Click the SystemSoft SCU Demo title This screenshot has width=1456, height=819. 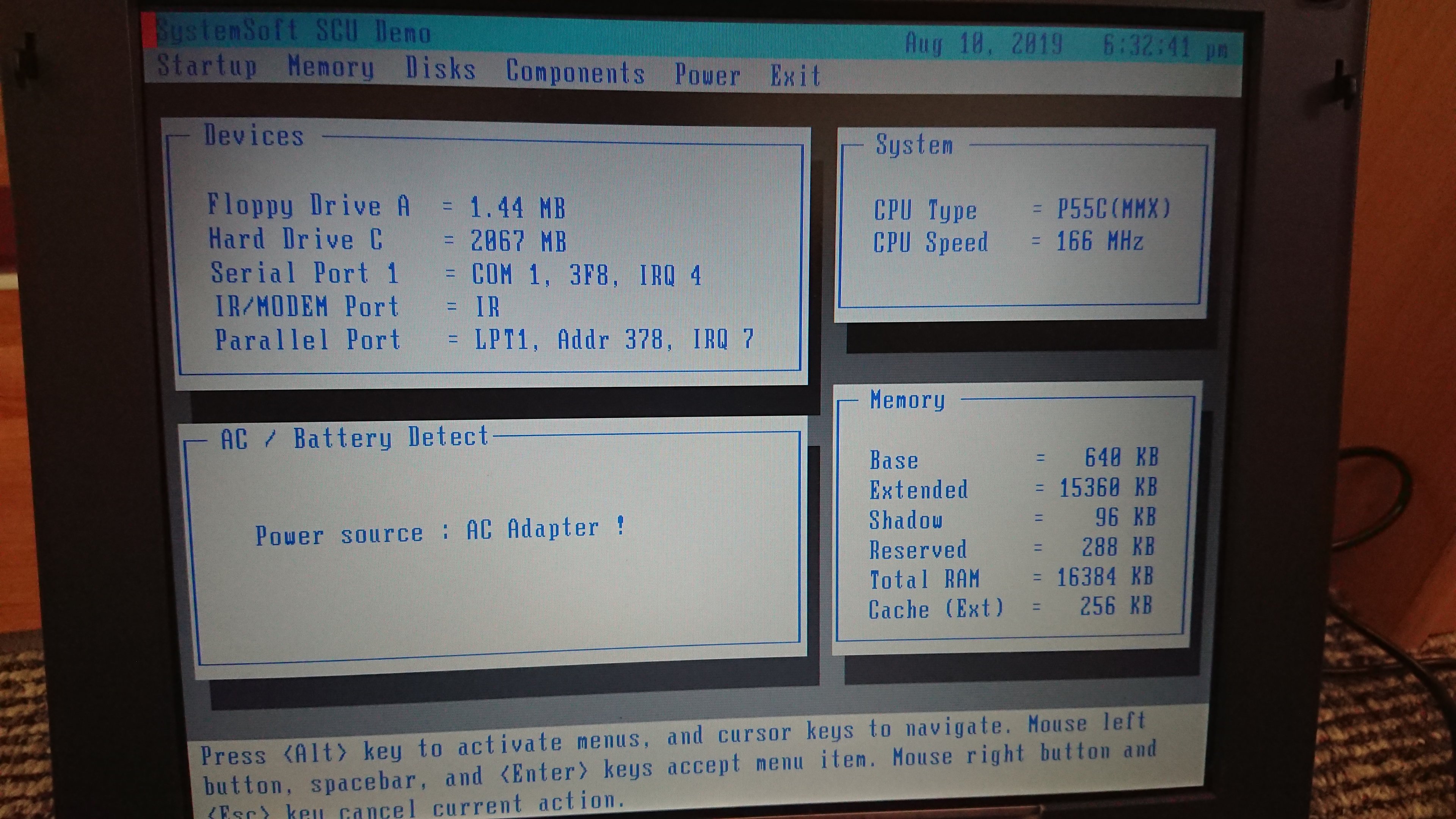click(x=294, y=31)
